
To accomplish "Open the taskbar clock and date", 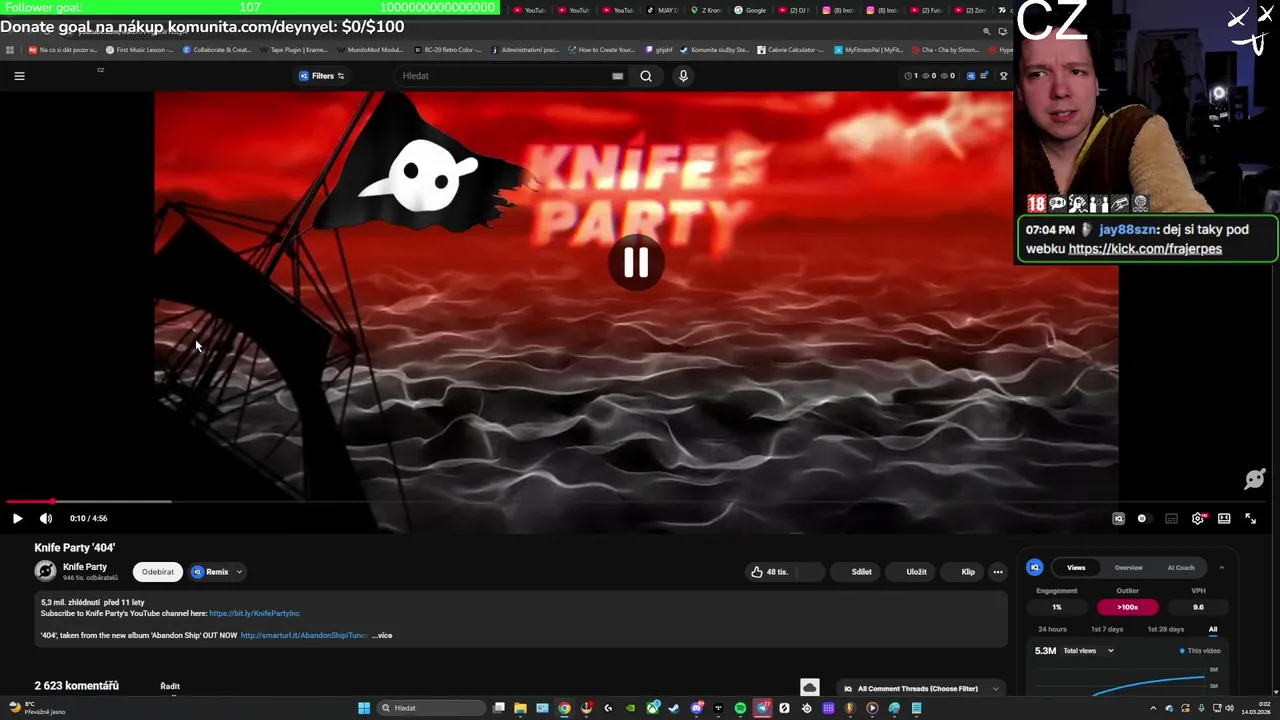I will (x=1255, y=708).
